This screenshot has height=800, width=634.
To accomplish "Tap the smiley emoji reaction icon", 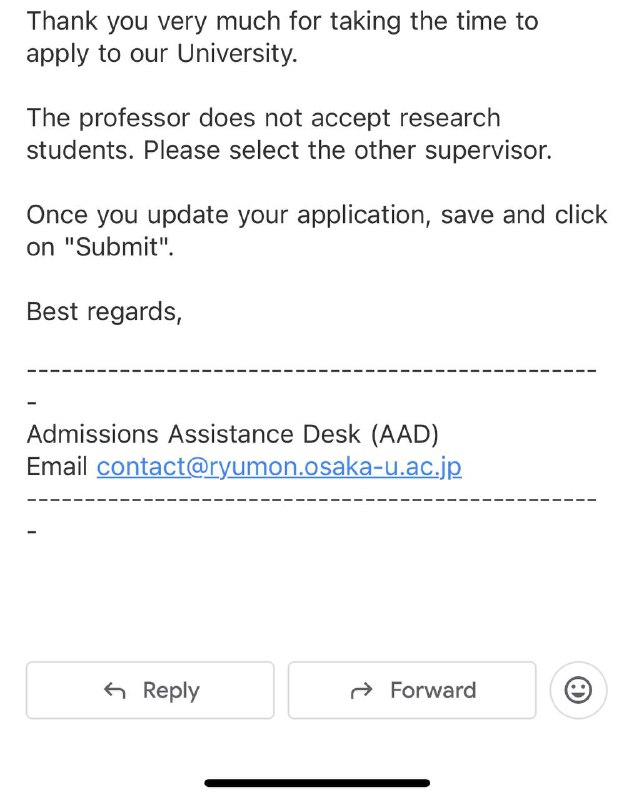I will (578, 690).
